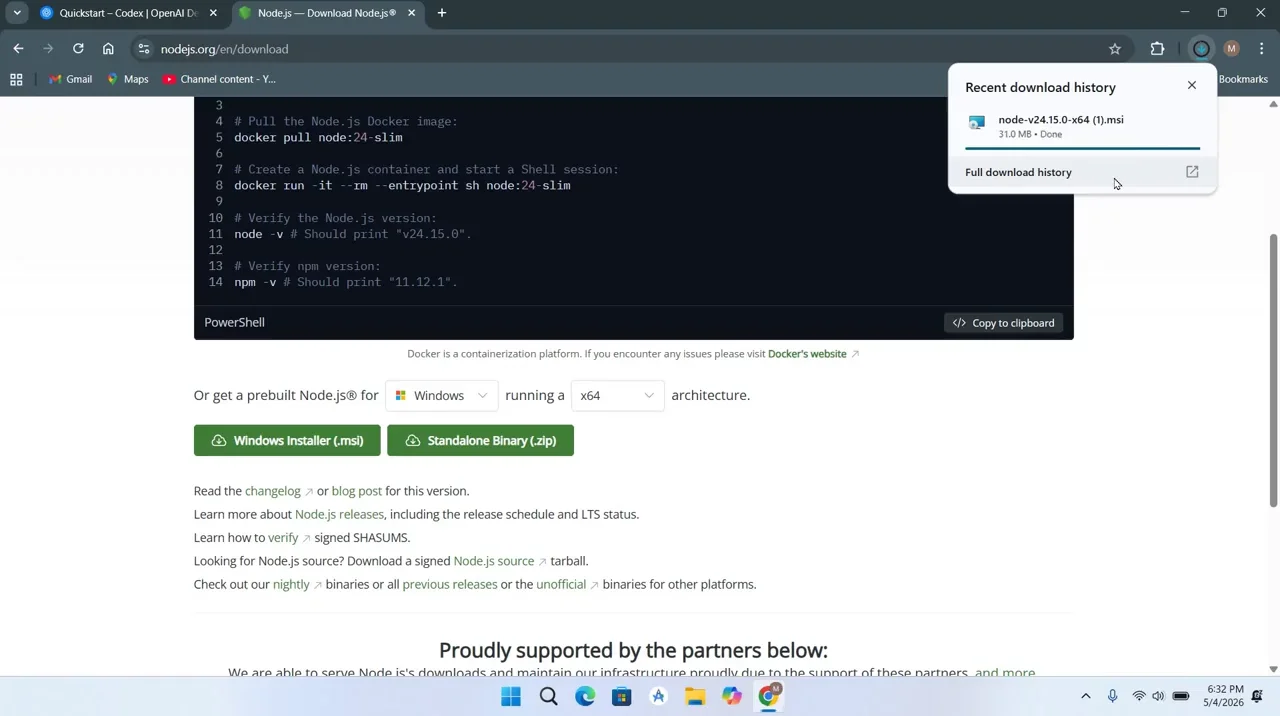Open Chrome three-dot menu
Screen dimensions: 1280x716
pos(1261,48)
